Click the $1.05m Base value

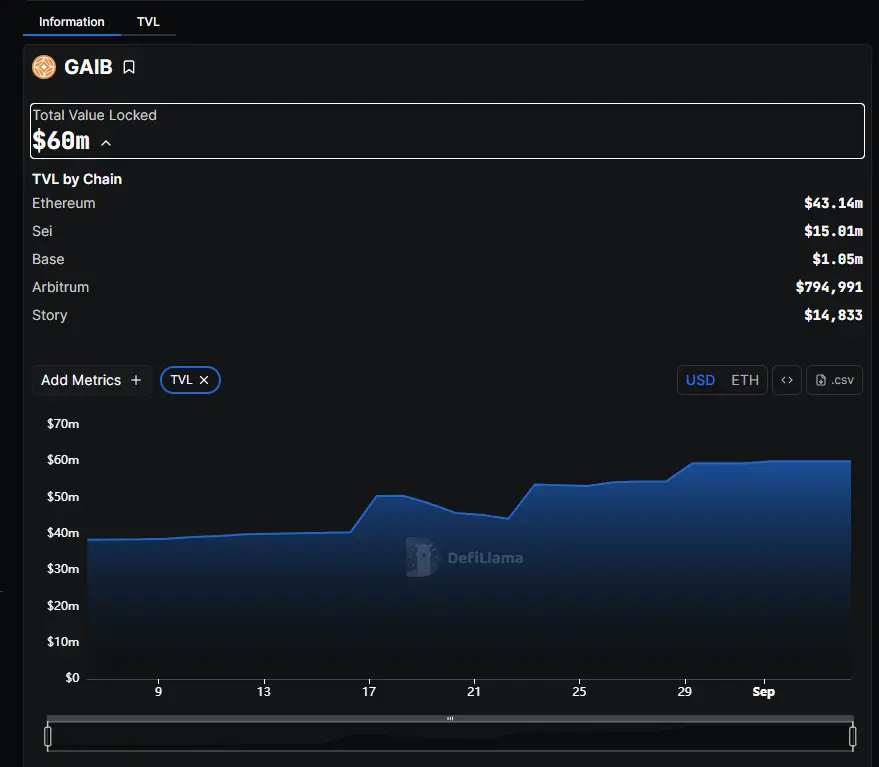tap(838, 259)
